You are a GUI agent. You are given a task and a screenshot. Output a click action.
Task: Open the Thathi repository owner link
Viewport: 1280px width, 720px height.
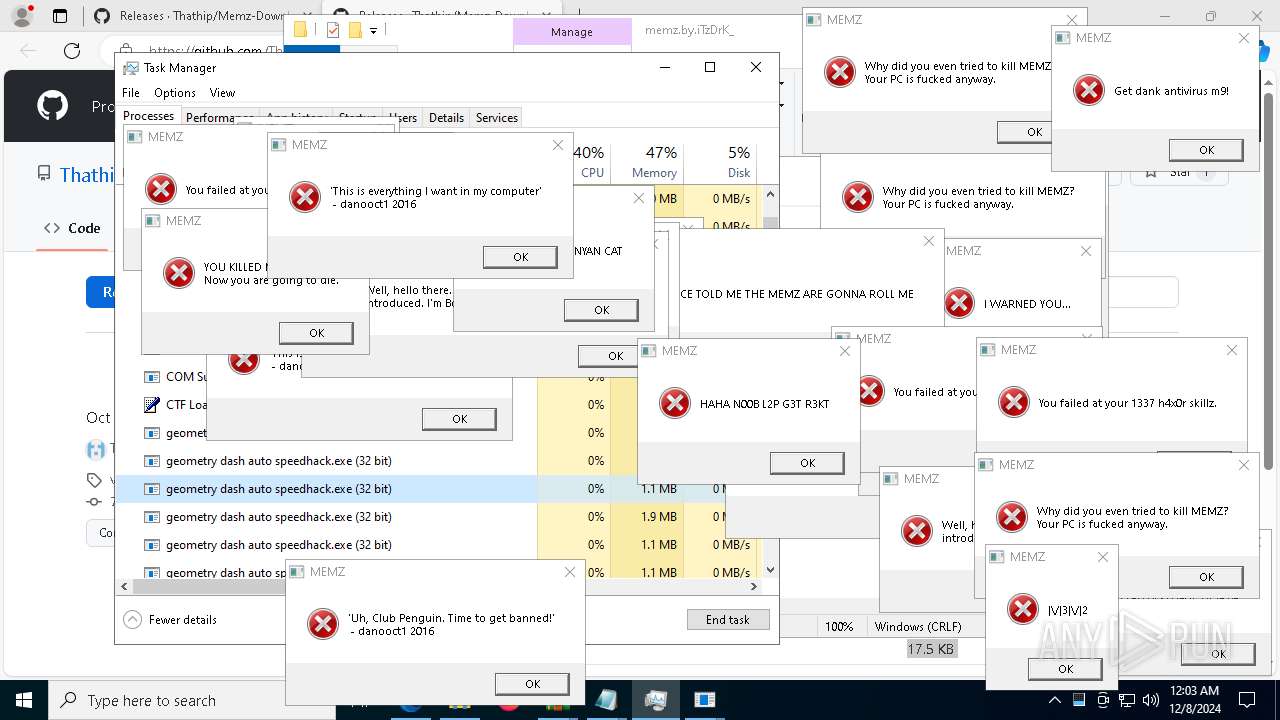tap(87, 175)
